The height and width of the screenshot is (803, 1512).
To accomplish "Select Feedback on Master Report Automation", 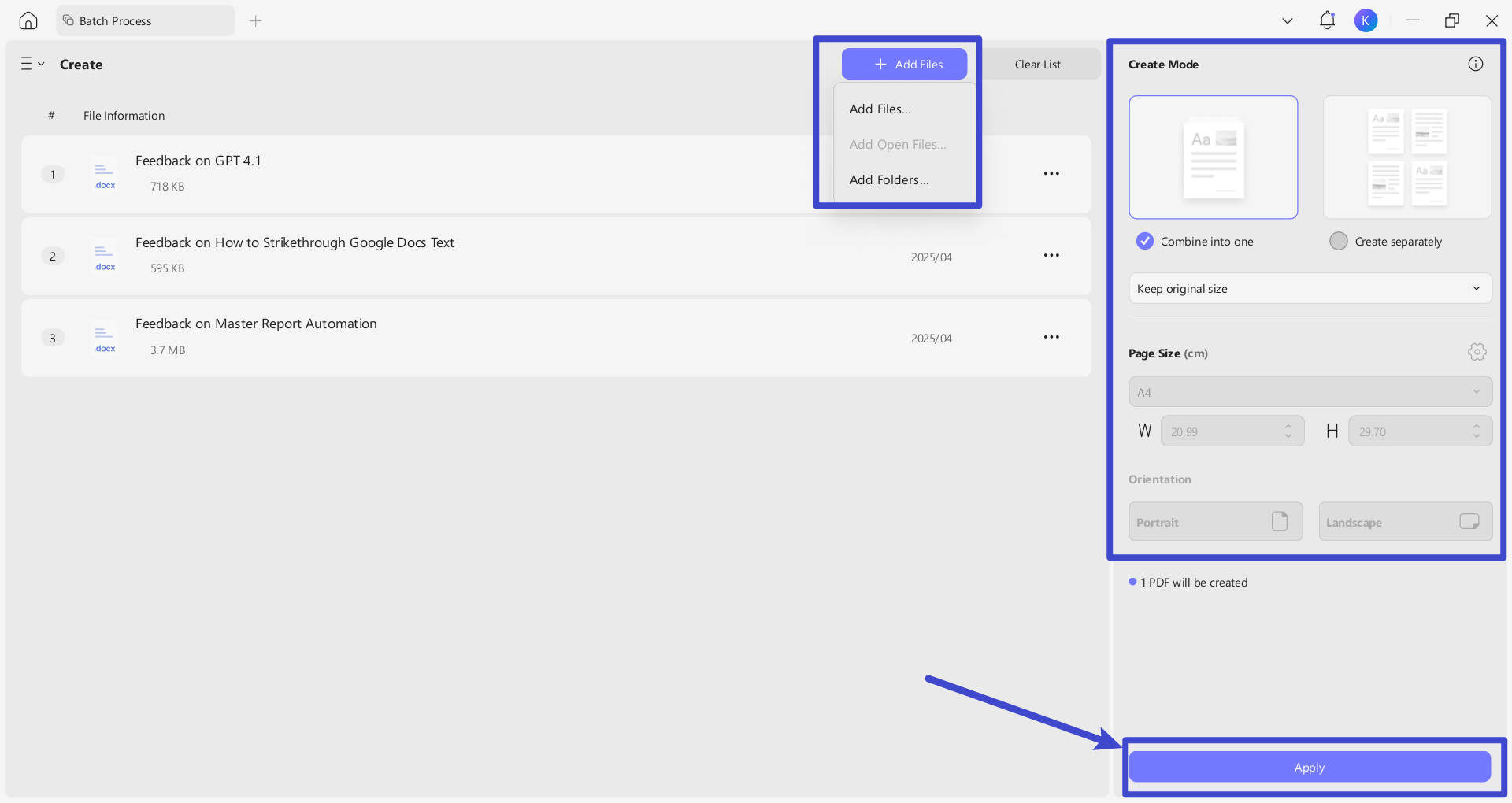I will 256,324.
